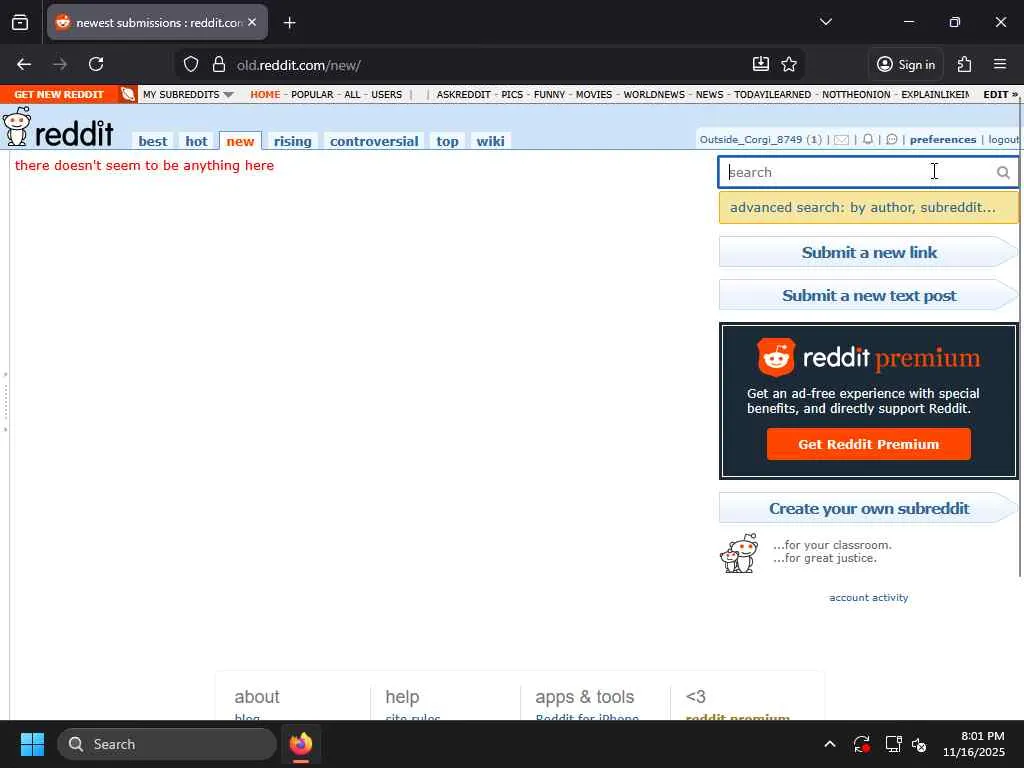Image resolution: width=1024 pixels, height=768 pixels.
Task: Visit the NOTTHEONION subreddit link
Action: [x=856, y=95]
